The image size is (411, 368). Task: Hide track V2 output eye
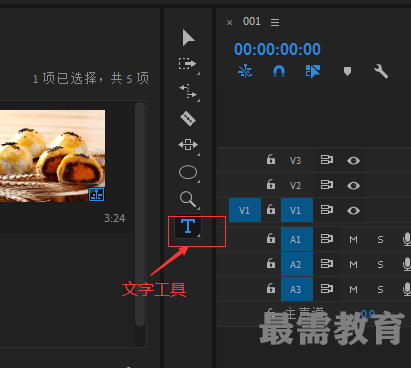pos(353,185)
